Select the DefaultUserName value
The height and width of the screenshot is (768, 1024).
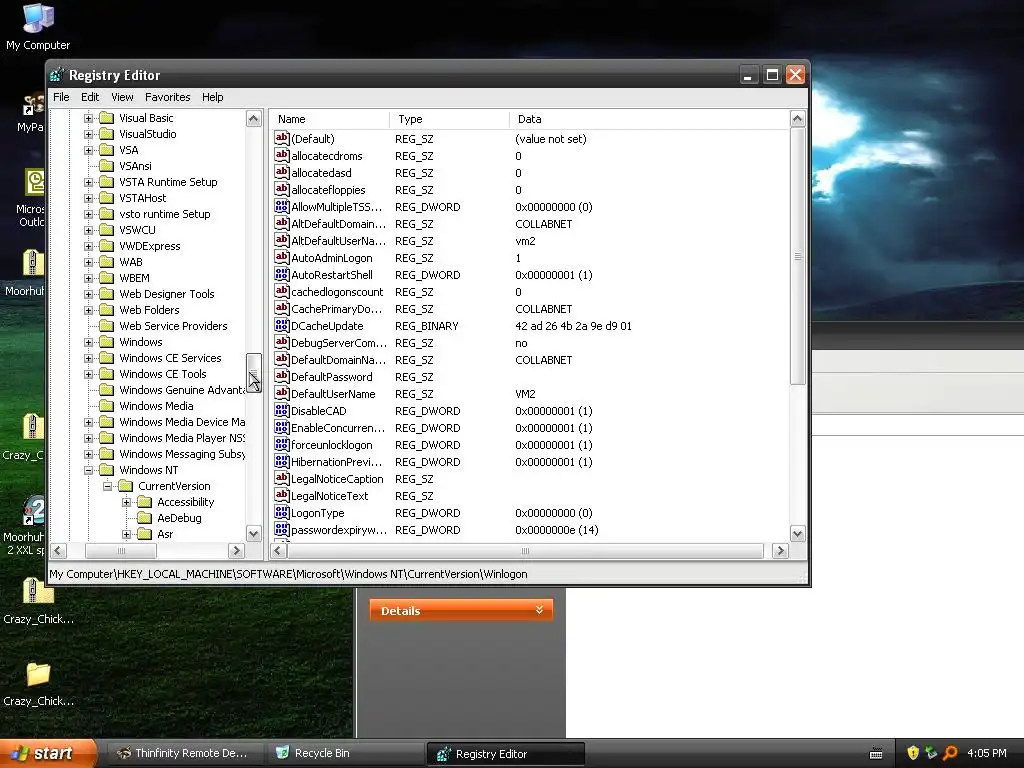pos(333,394)
